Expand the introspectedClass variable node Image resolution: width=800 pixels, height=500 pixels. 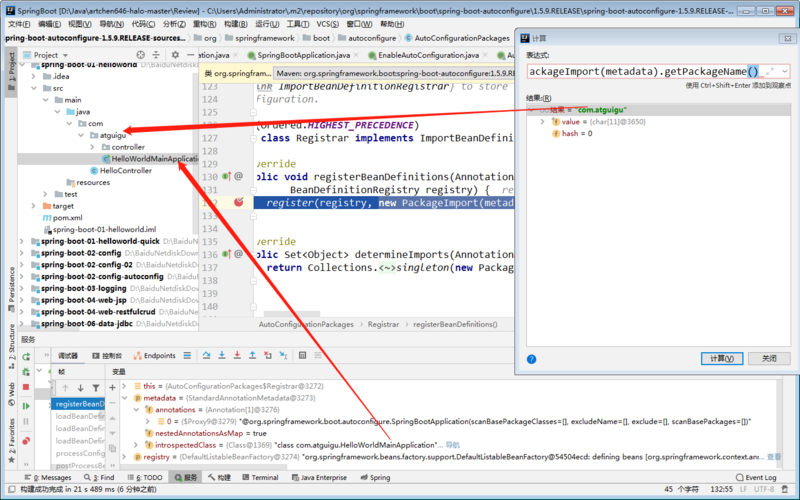pos(136,445)
